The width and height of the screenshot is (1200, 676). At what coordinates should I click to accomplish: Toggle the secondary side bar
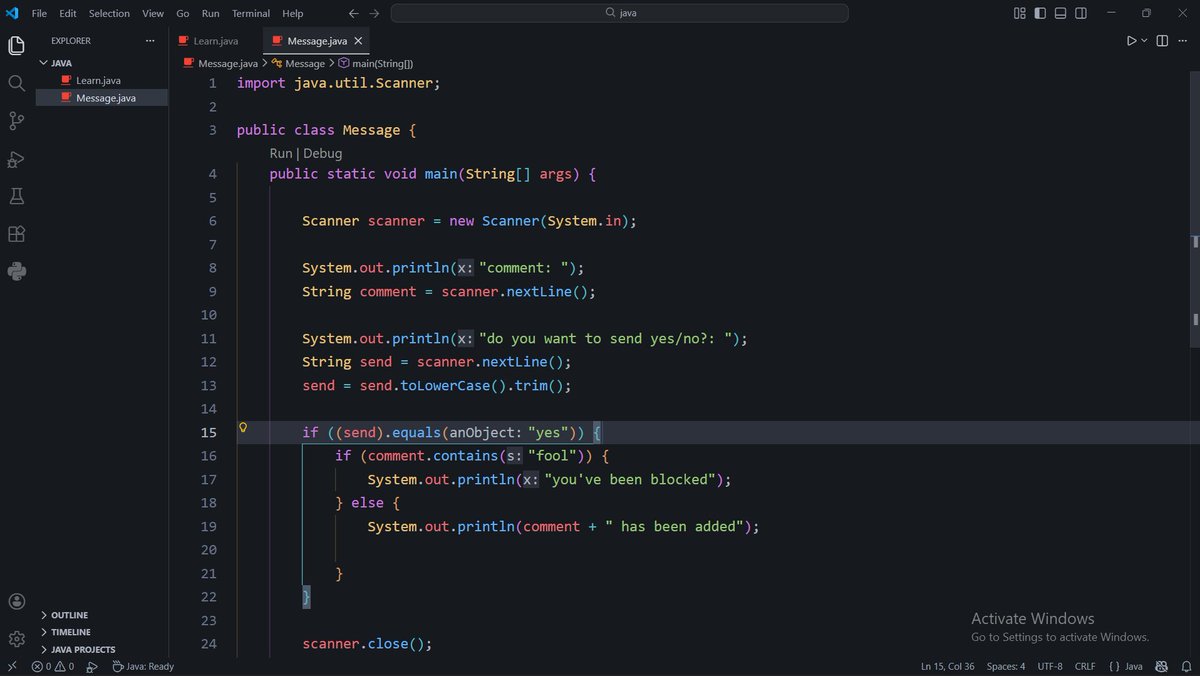click(1083, 13)
